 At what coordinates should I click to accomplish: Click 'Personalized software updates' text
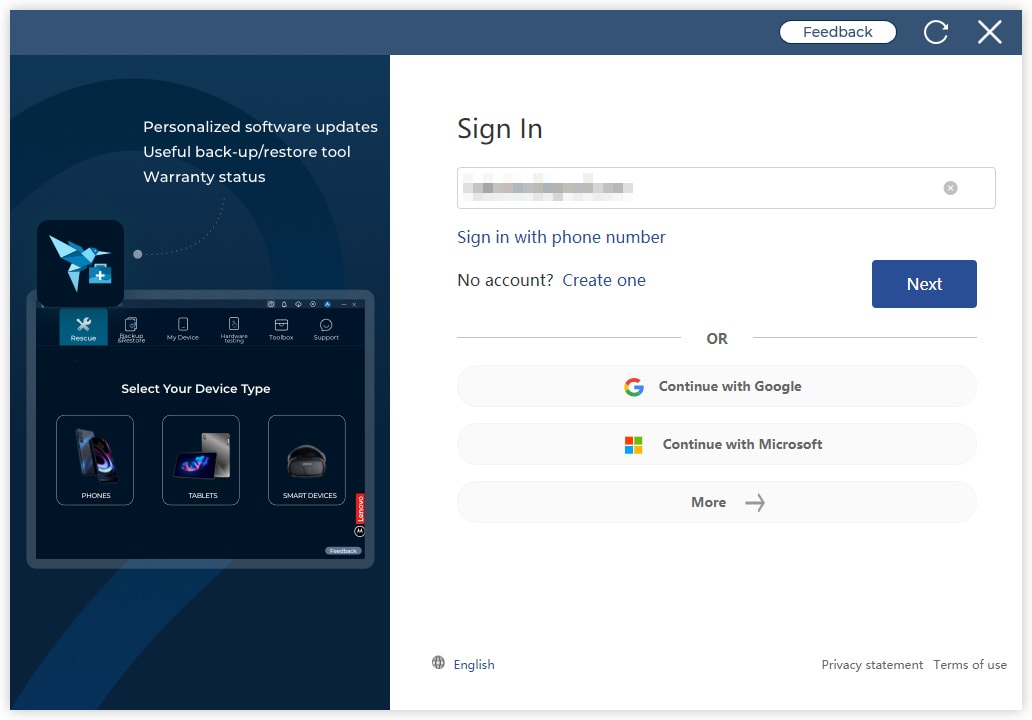pos(260,126)
